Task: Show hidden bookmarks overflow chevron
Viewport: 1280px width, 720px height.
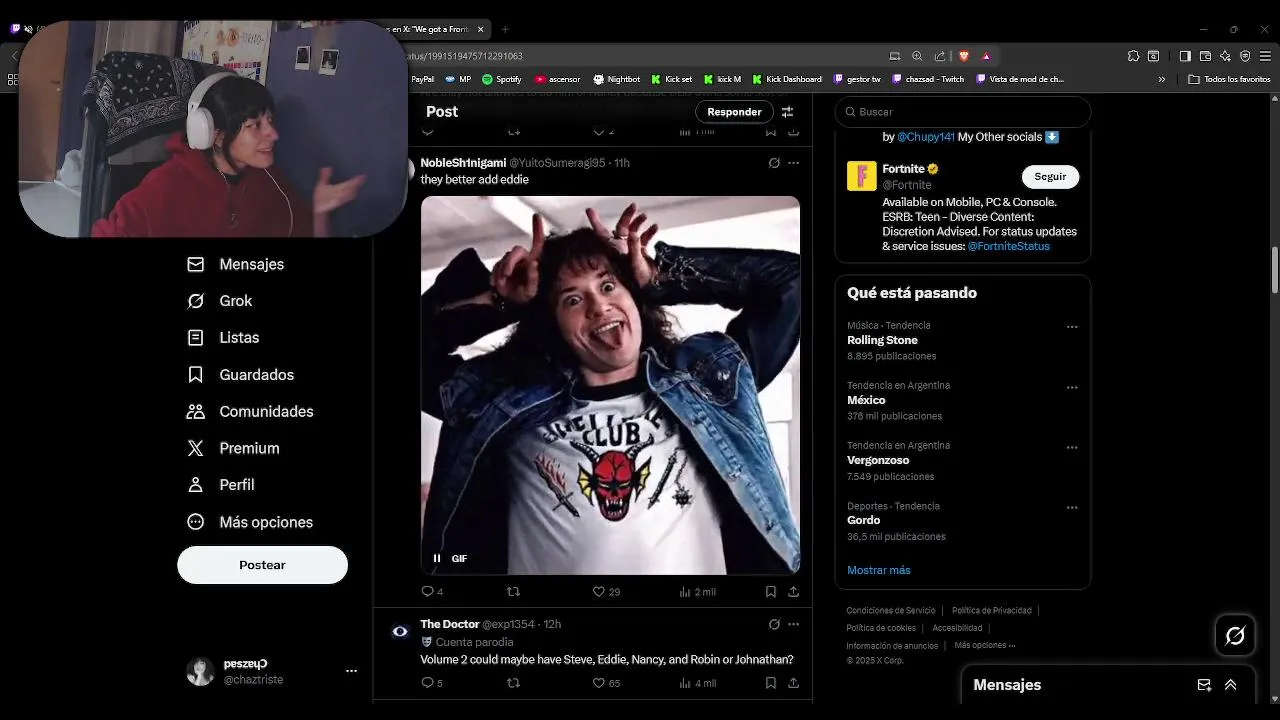Action: click(x=1162, y=79)
